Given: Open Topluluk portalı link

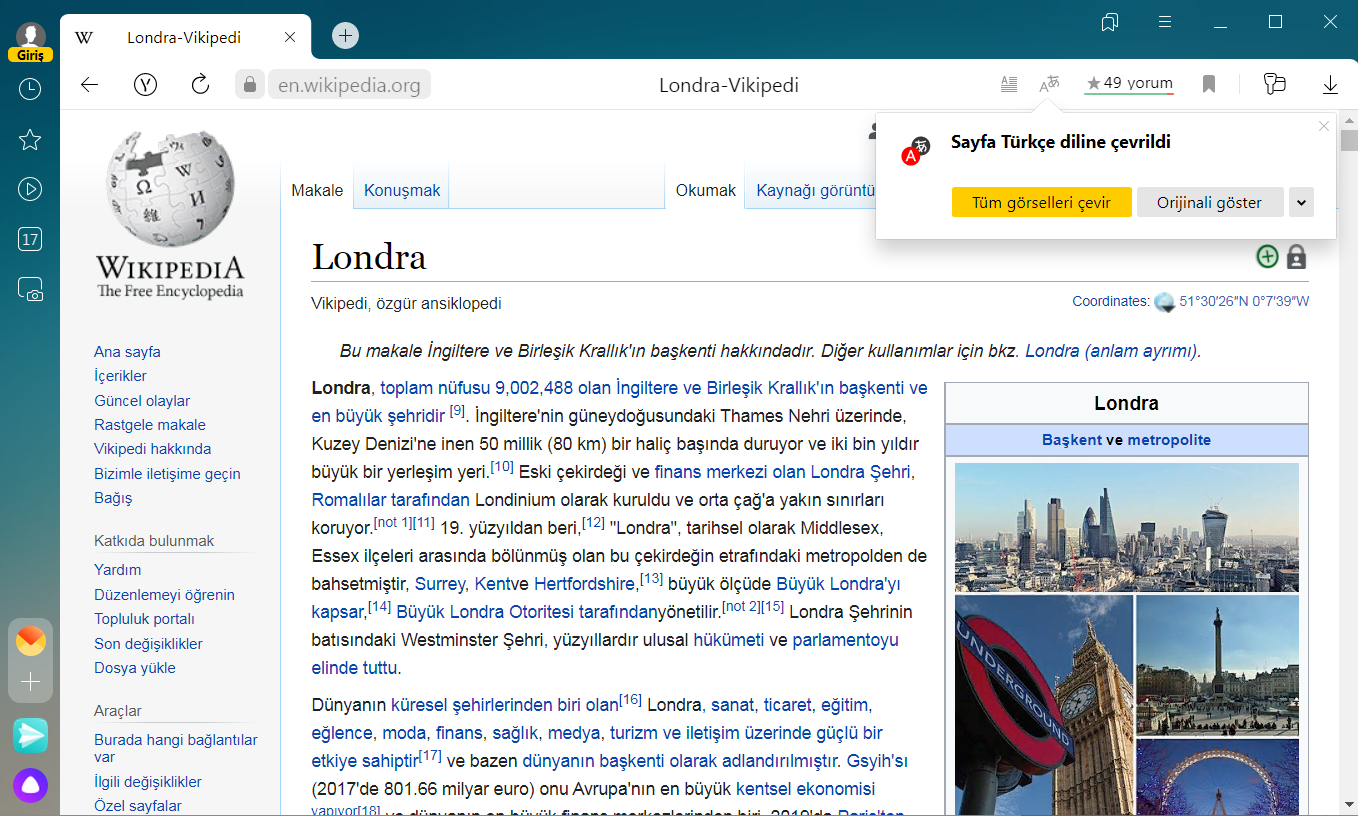Looking at the screenshot, I should coord(144,619).
